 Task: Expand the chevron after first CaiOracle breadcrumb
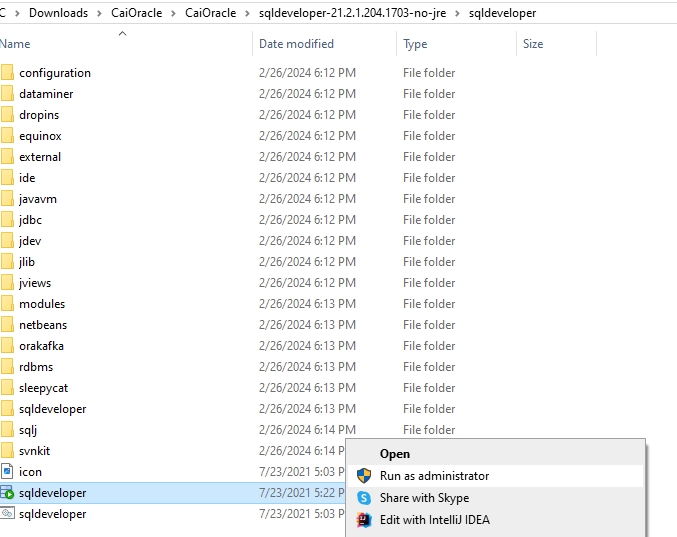(x=174, y=13)
